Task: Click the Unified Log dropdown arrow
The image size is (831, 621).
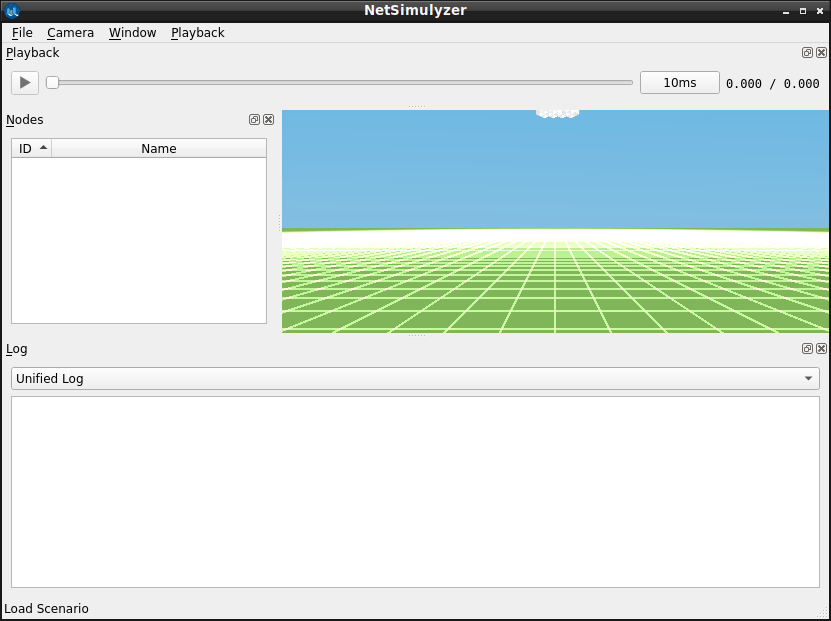Action: pos(808,378)
